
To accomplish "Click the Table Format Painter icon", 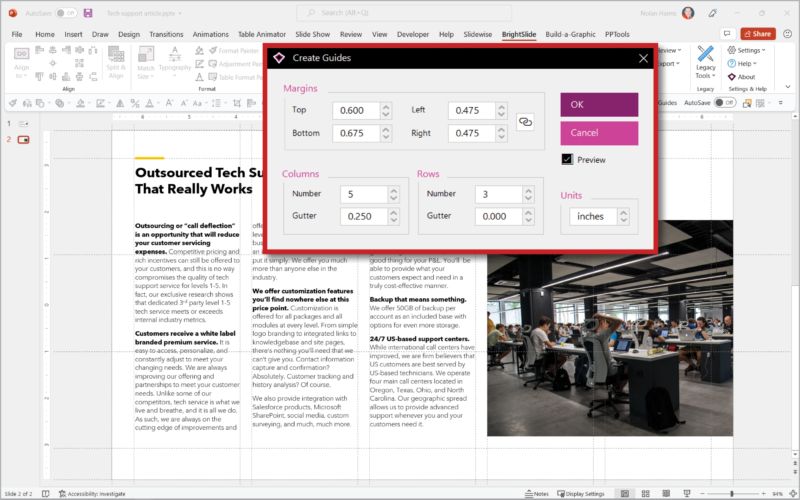I will (213, 77).
